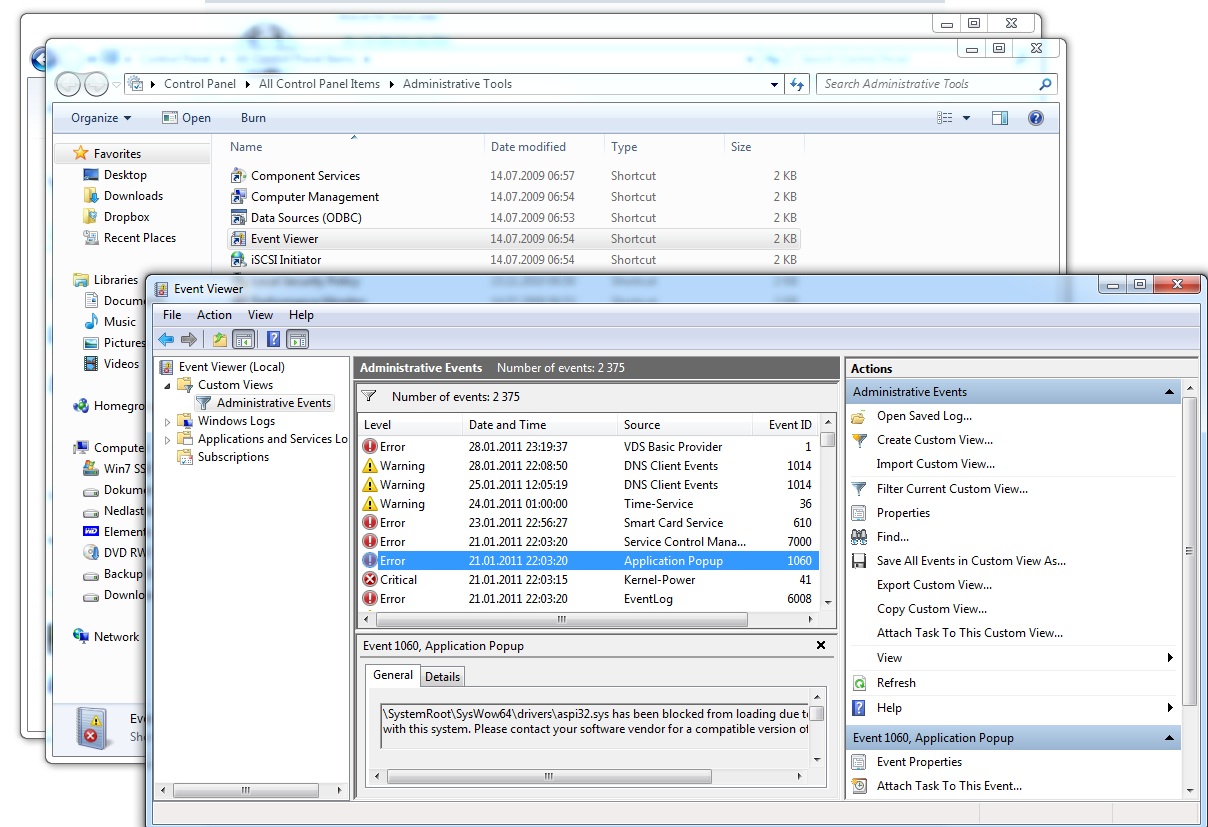Click the Find binoculars icon in Actions
1208x827 pixels.
pyautogui.click(x=859, y=537)
